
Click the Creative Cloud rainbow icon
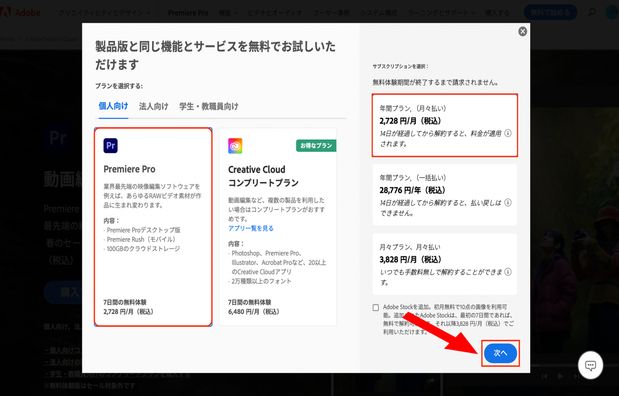tap(235, 146)
